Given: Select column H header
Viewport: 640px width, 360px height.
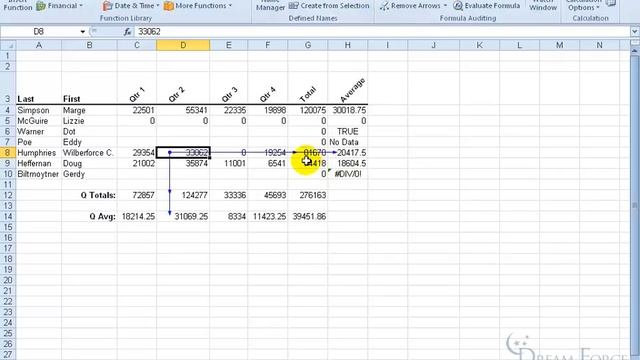Looking at the screenshot, I should tap(347, 45).
